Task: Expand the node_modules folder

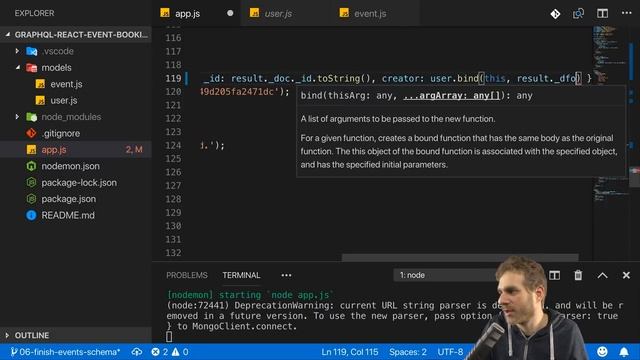Action: [76, 117]
